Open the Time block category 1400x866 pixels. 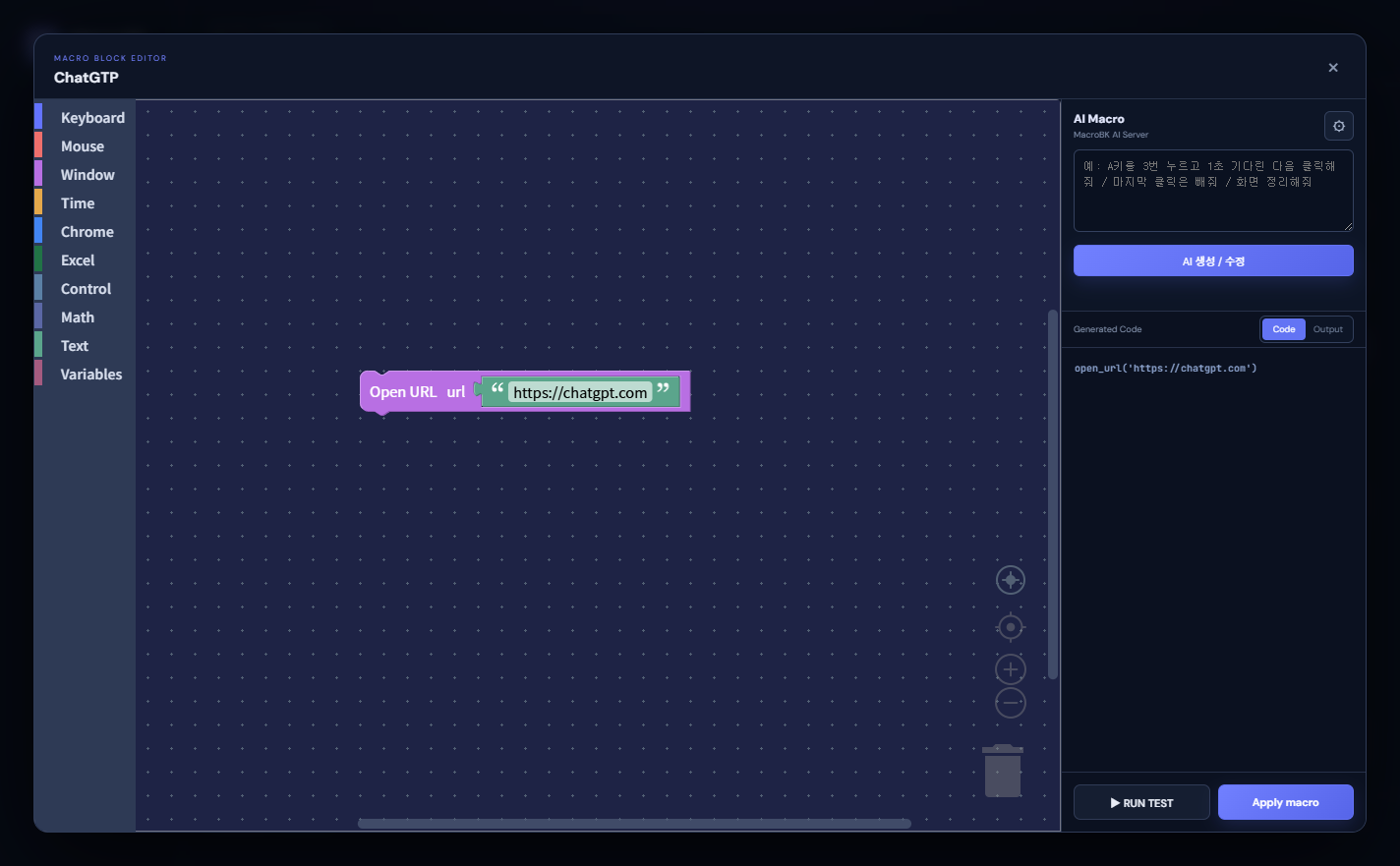coord(85,202)
